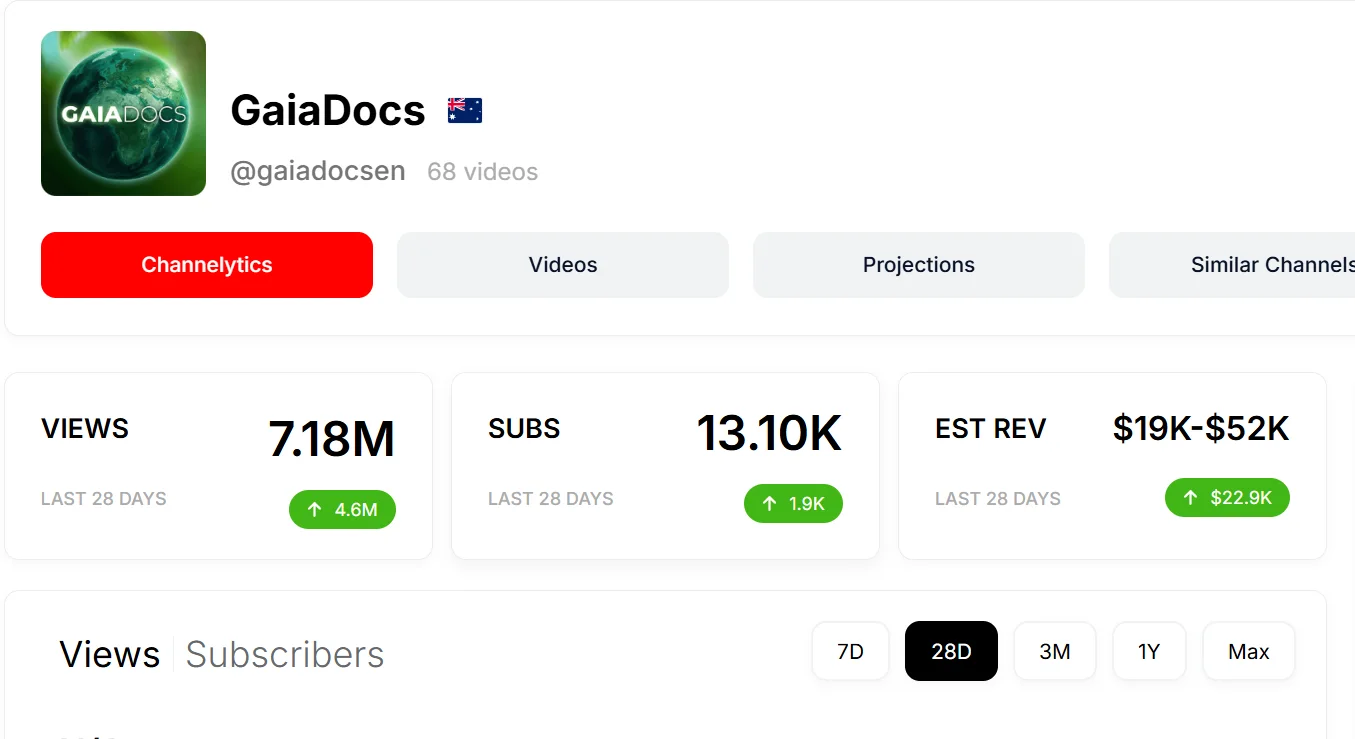Open the Channelytics tab

[207, 265]
